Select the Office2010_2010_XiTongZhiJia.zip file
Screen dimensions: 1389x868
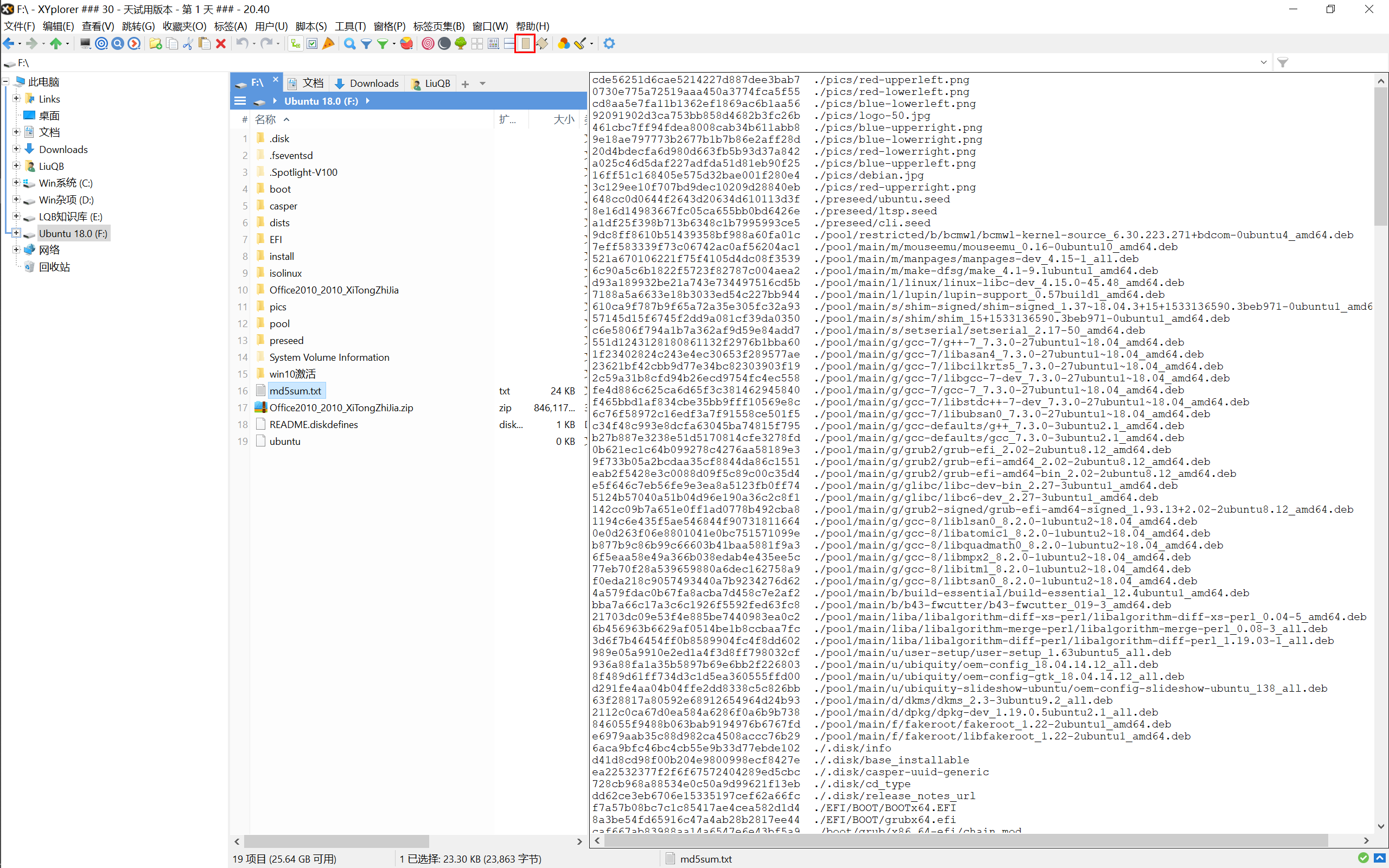[x=341, y=407]
